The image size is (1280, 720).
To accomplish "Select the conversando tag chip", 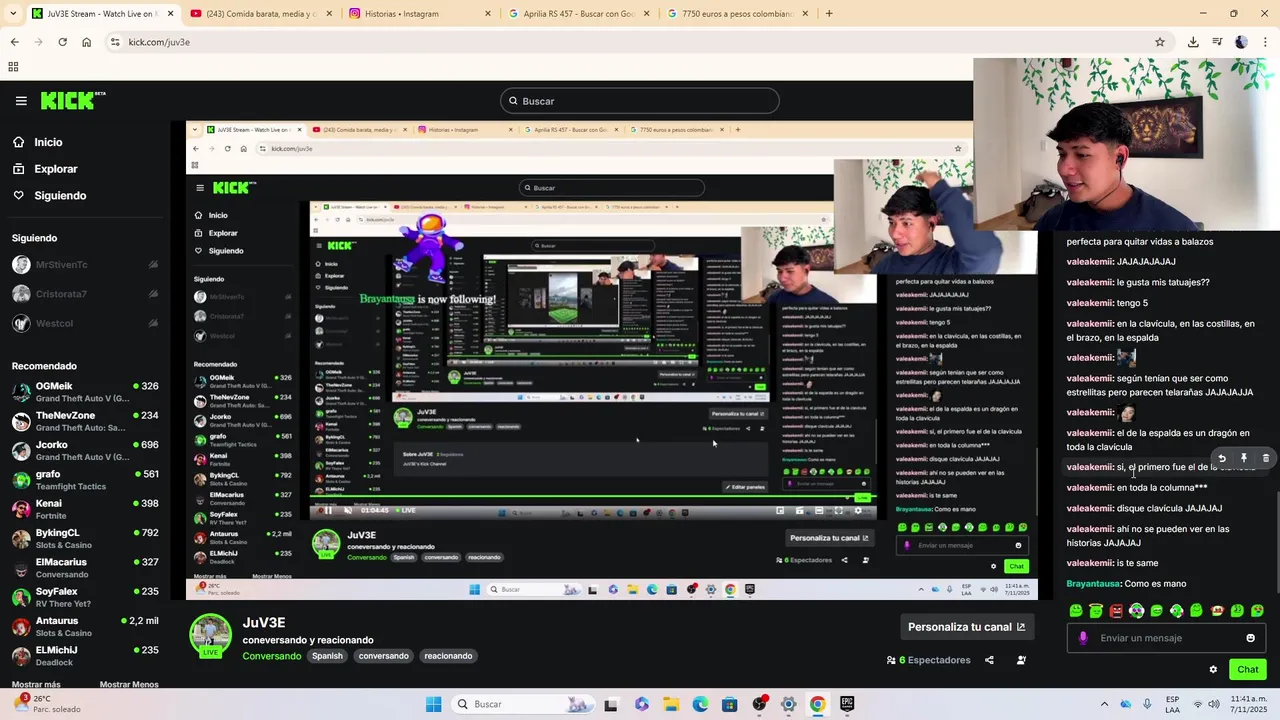I will coord(384,656).
